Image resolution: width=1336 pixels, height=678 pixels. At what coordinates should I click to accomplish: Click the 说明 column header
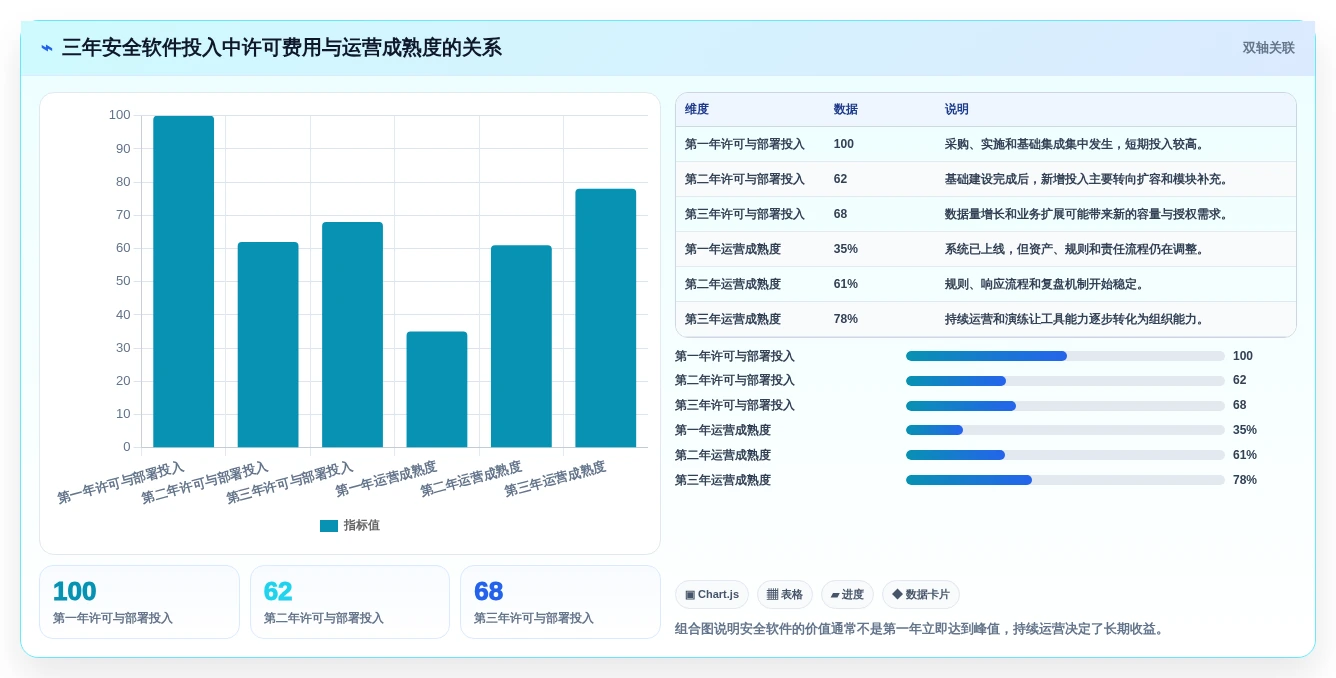coord(957,110)
